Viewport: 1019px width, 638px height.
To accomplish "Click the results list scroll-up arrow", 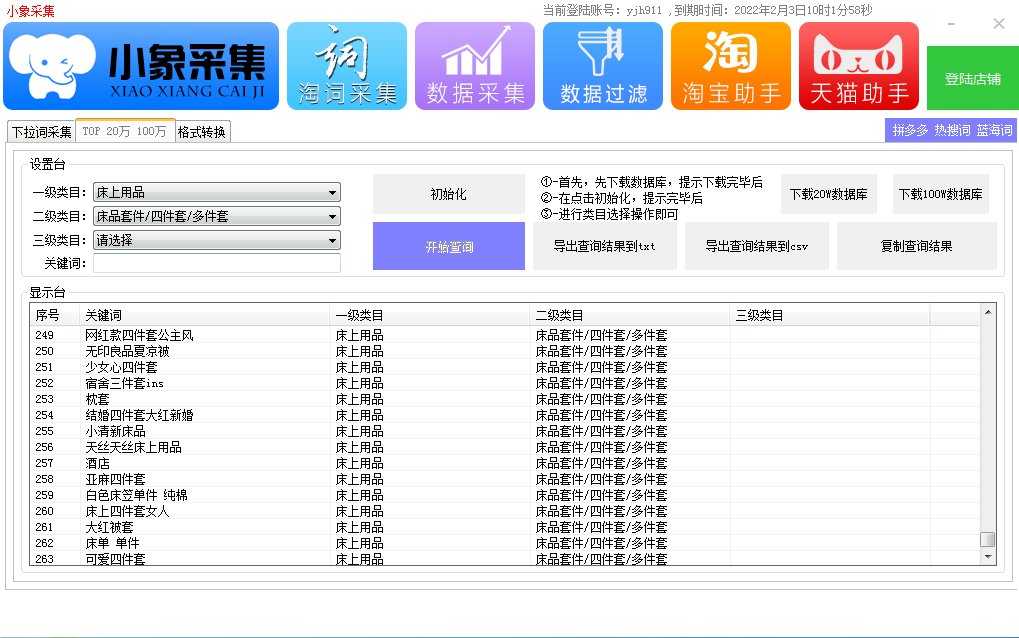I will [x=988, y=313].
